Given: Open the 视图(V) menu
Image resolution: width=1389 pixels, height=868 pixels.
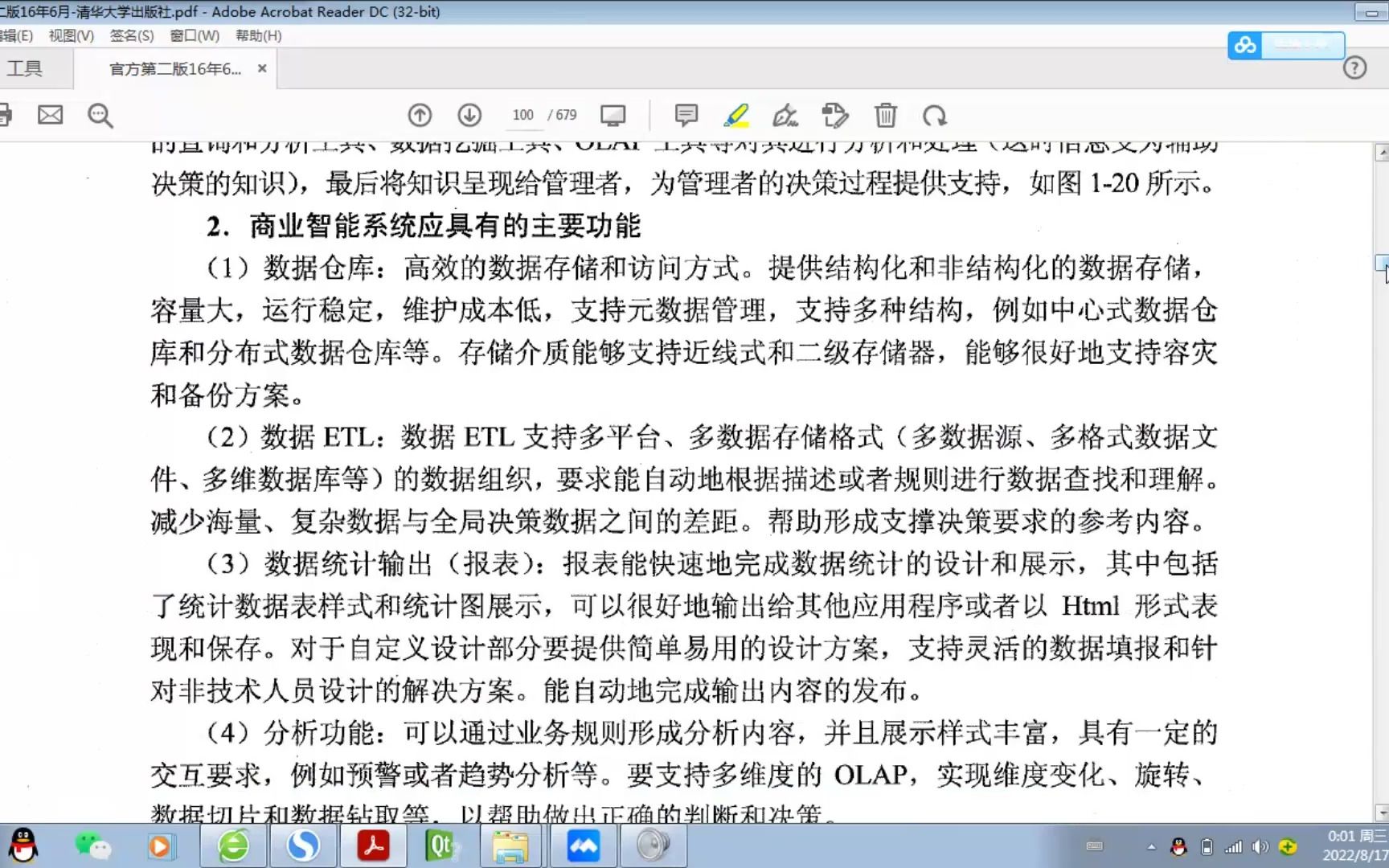Looking at the screenshot, I should 71,35.
